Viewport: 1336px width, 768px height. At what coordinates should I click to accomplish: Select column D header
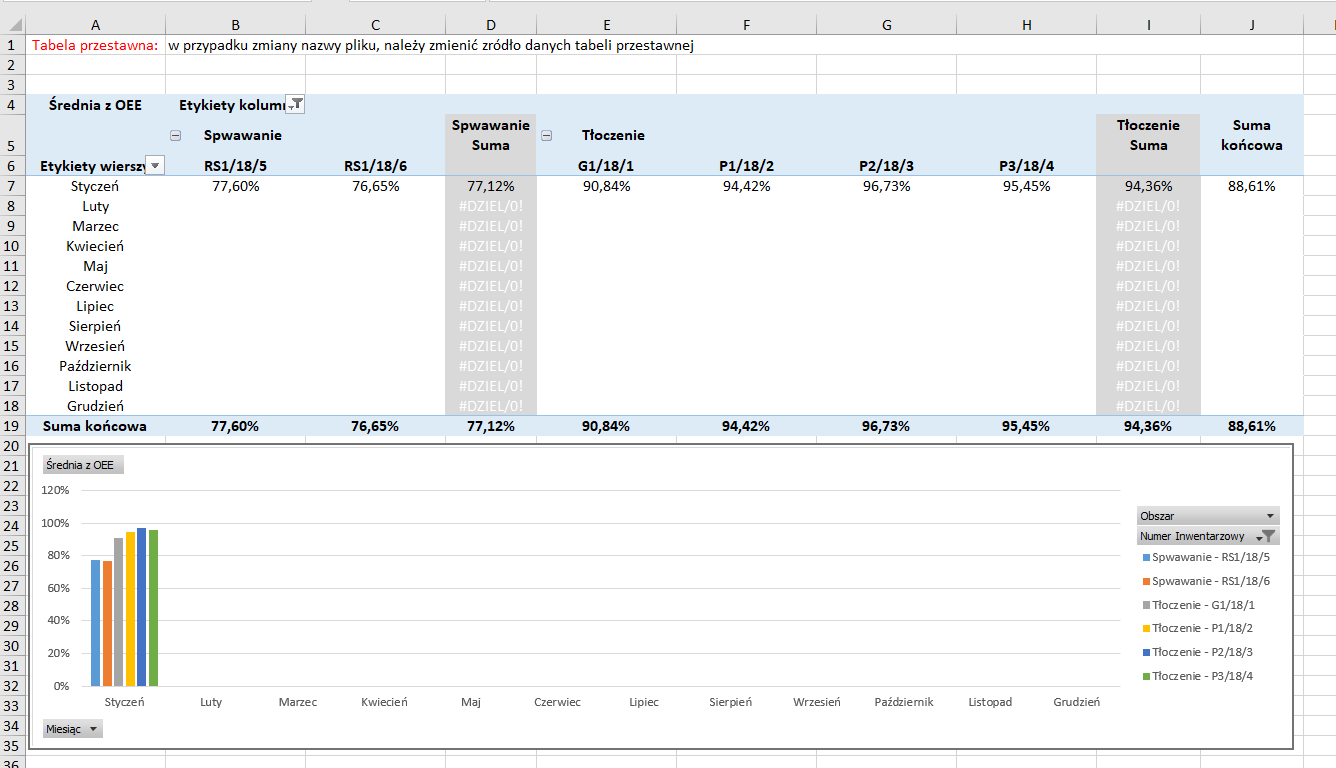[490, 25]
